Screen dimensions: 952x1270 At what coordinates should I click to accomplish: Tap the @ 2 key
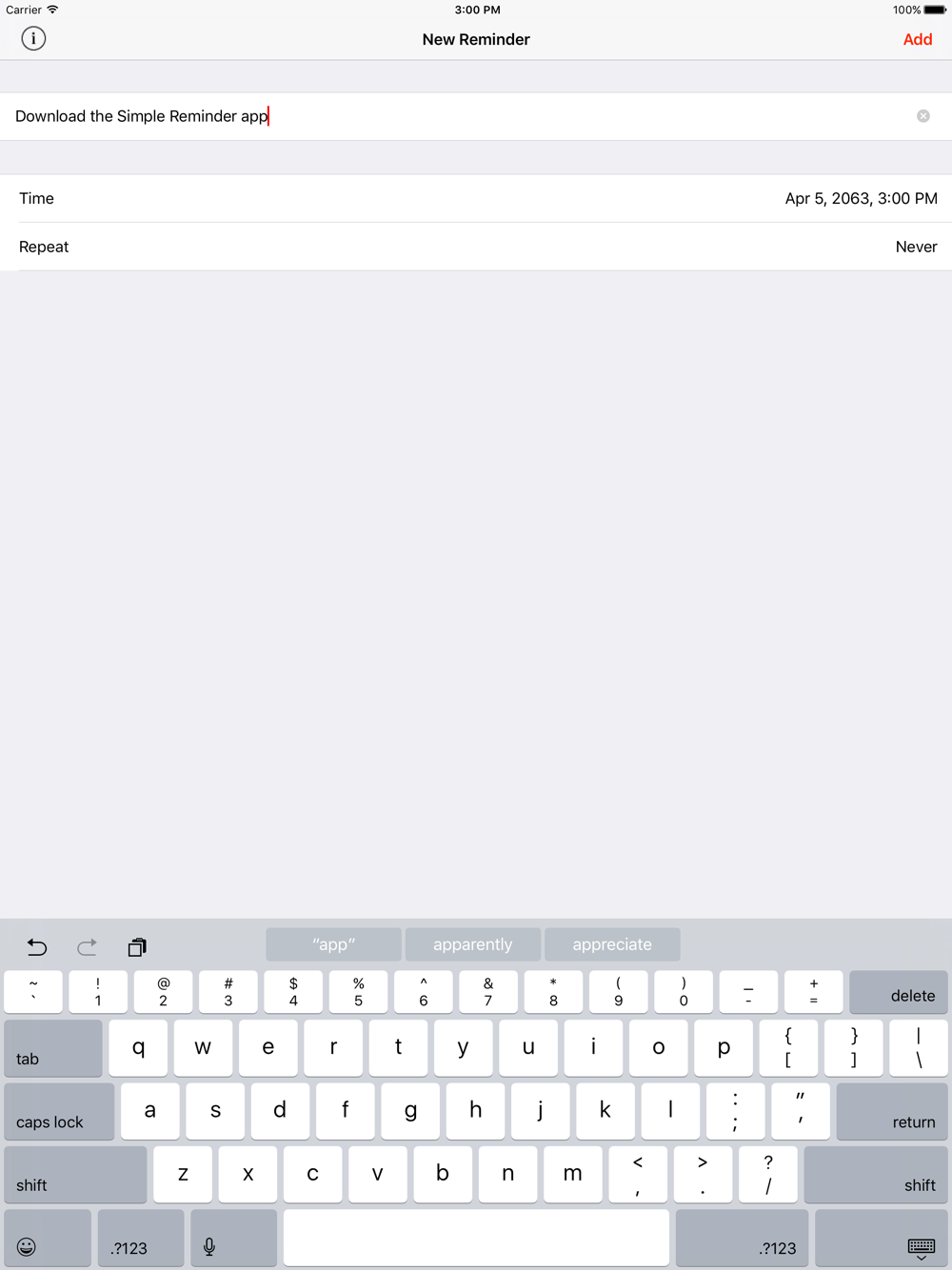click(163, 992)
